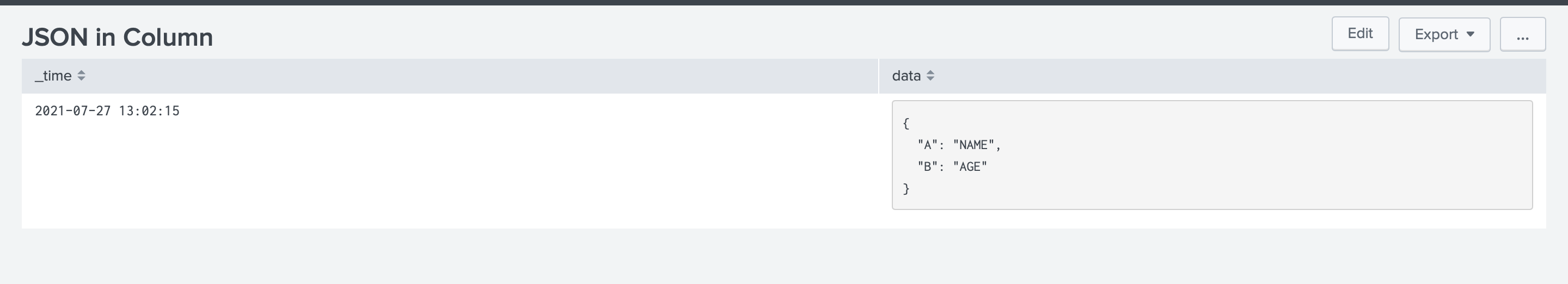This screenshot has height=284, width=1568.
Task: Click the Export caret arrow
Action: 1471,34
